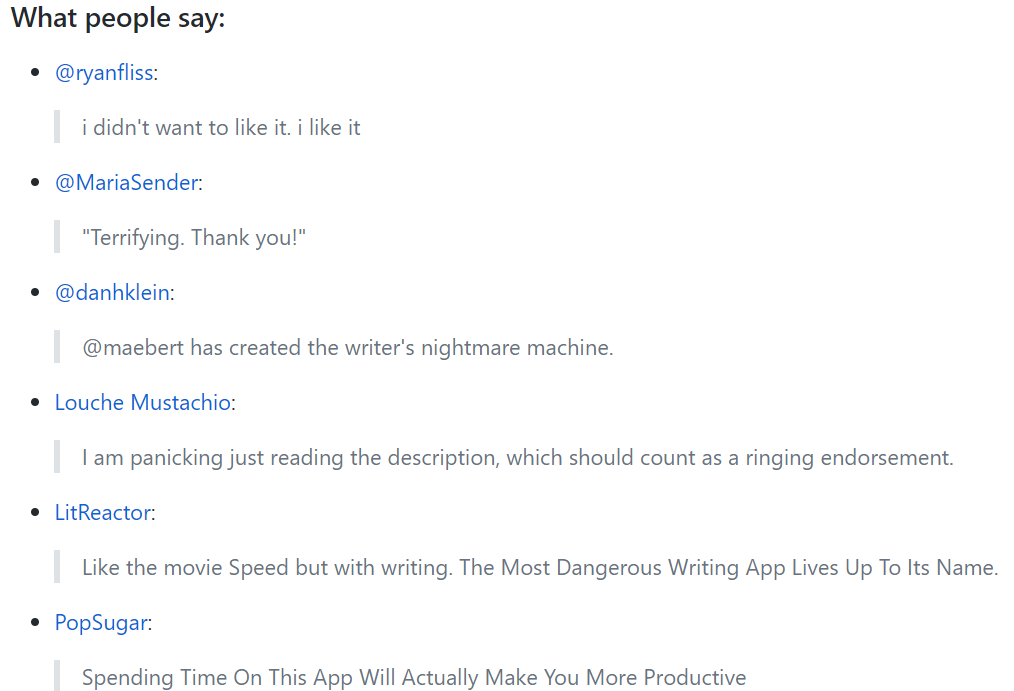Click the "What people say:" heading

pyautogui.click(x=118, y=18)
